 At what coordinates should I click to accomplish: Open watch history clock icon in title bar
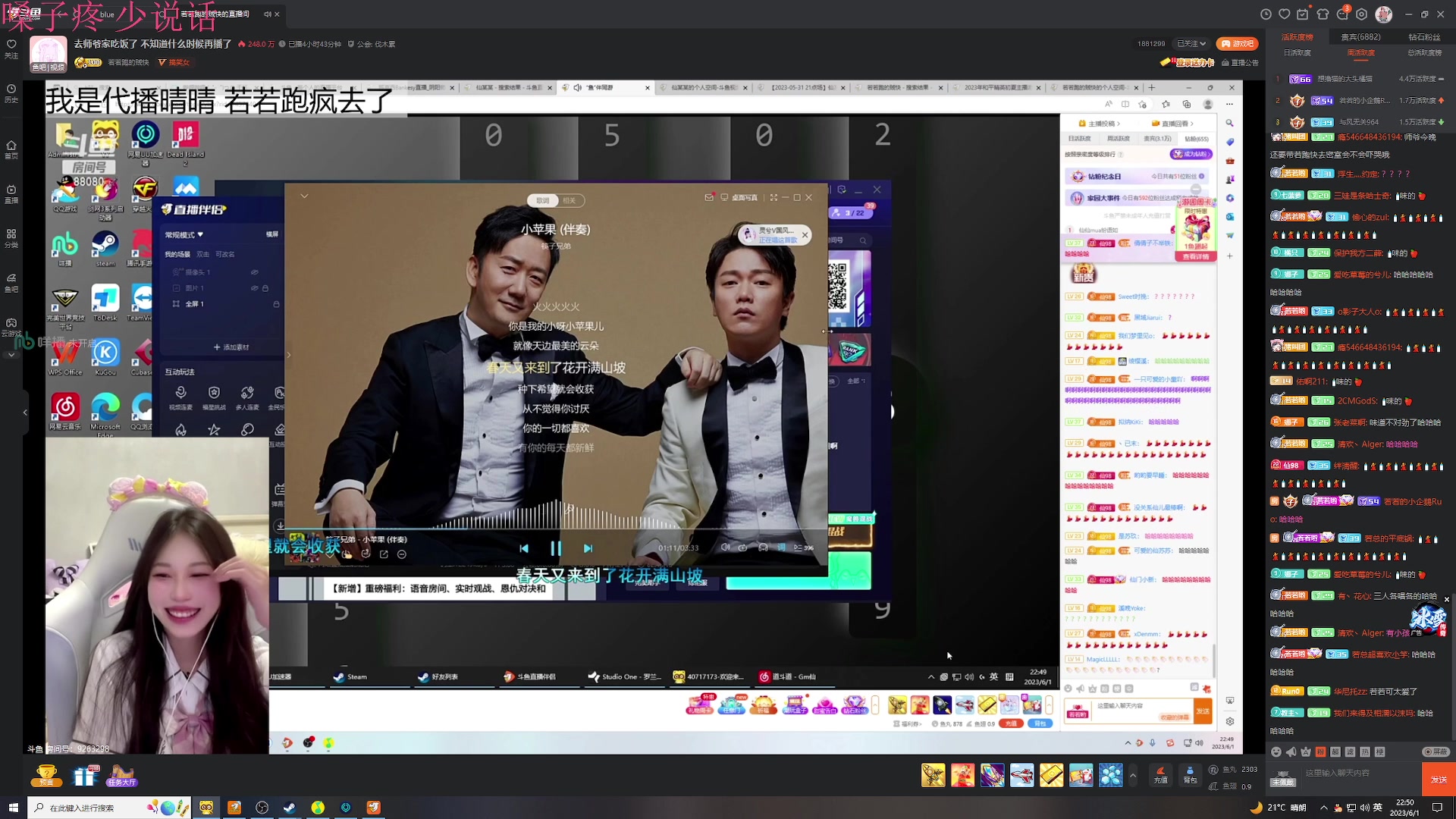[1266, 14]
